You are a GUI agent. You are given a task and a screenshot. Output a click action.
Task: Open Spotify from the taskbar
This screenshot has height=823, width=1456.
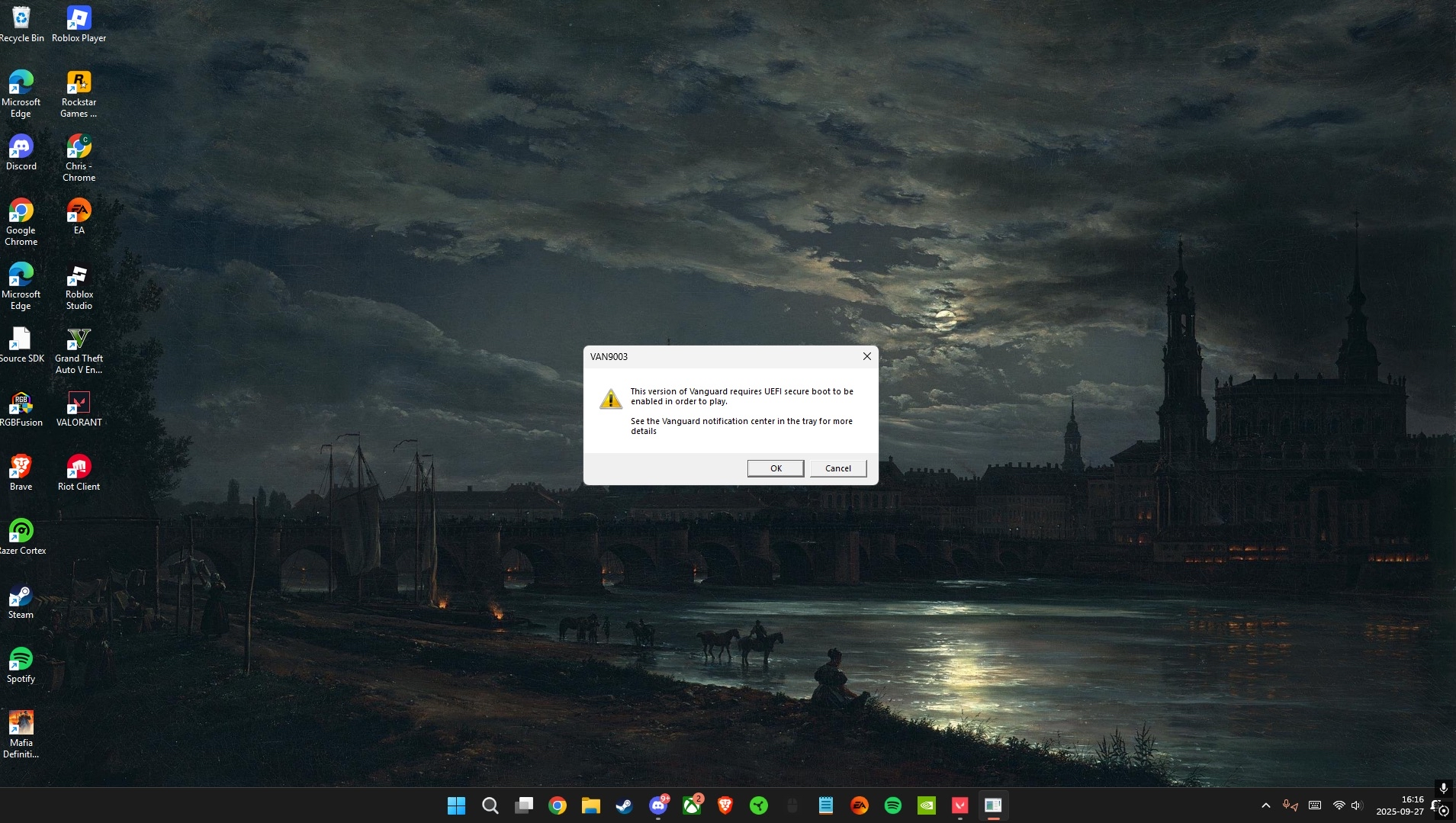coord(893,805)
